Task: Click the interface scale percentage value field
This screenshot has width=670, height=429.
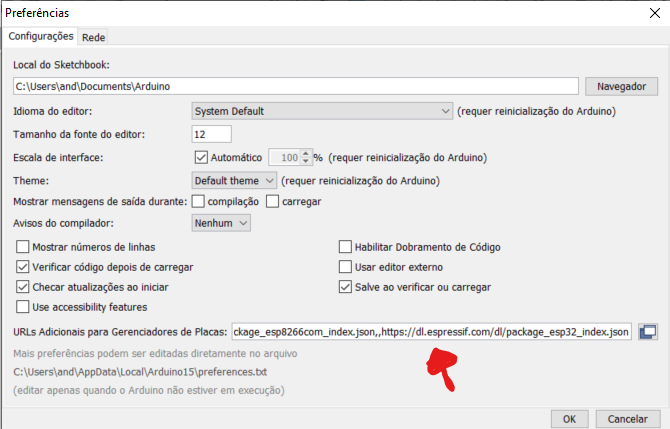Action: click(x=285, y=157)
